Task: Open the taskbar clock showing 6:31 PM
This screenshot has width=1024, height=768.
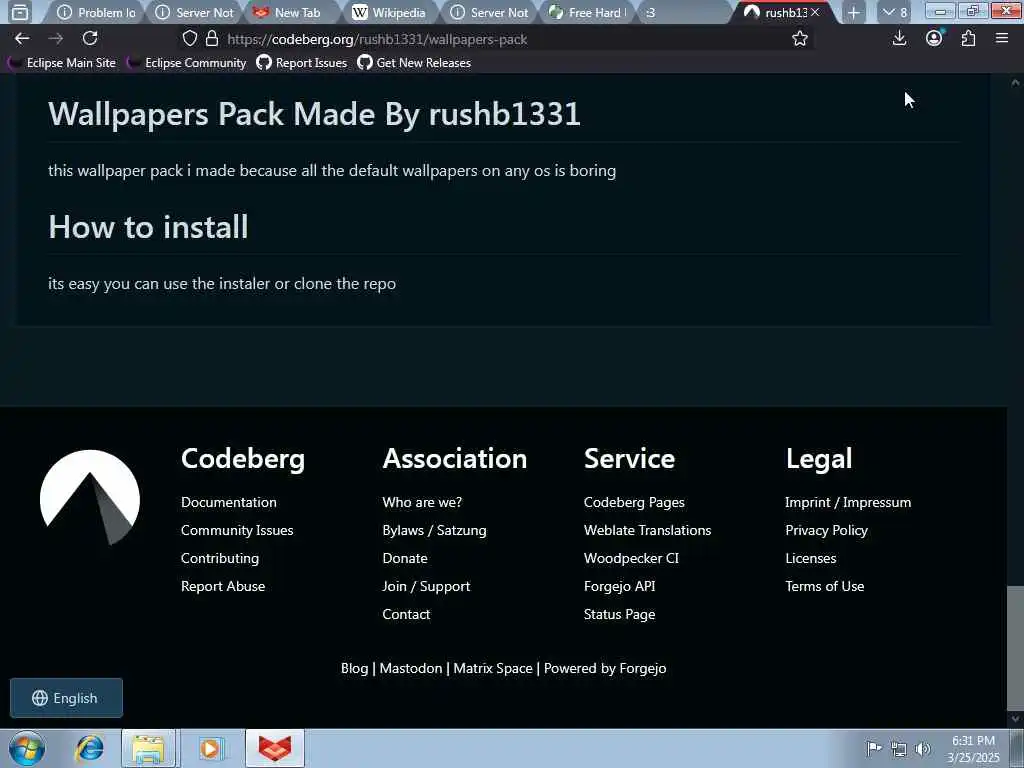Action: coord(973,749)
